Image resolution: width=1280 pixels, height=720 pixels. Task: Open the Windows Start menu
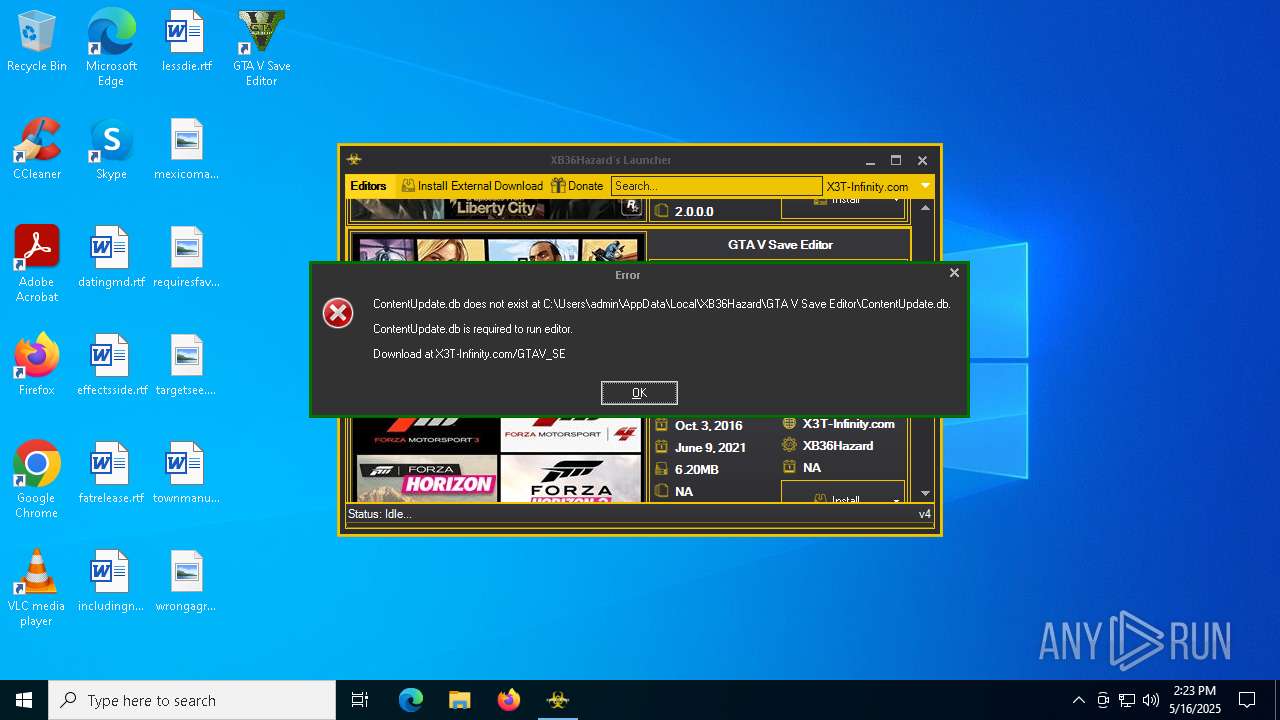(24, 700)
